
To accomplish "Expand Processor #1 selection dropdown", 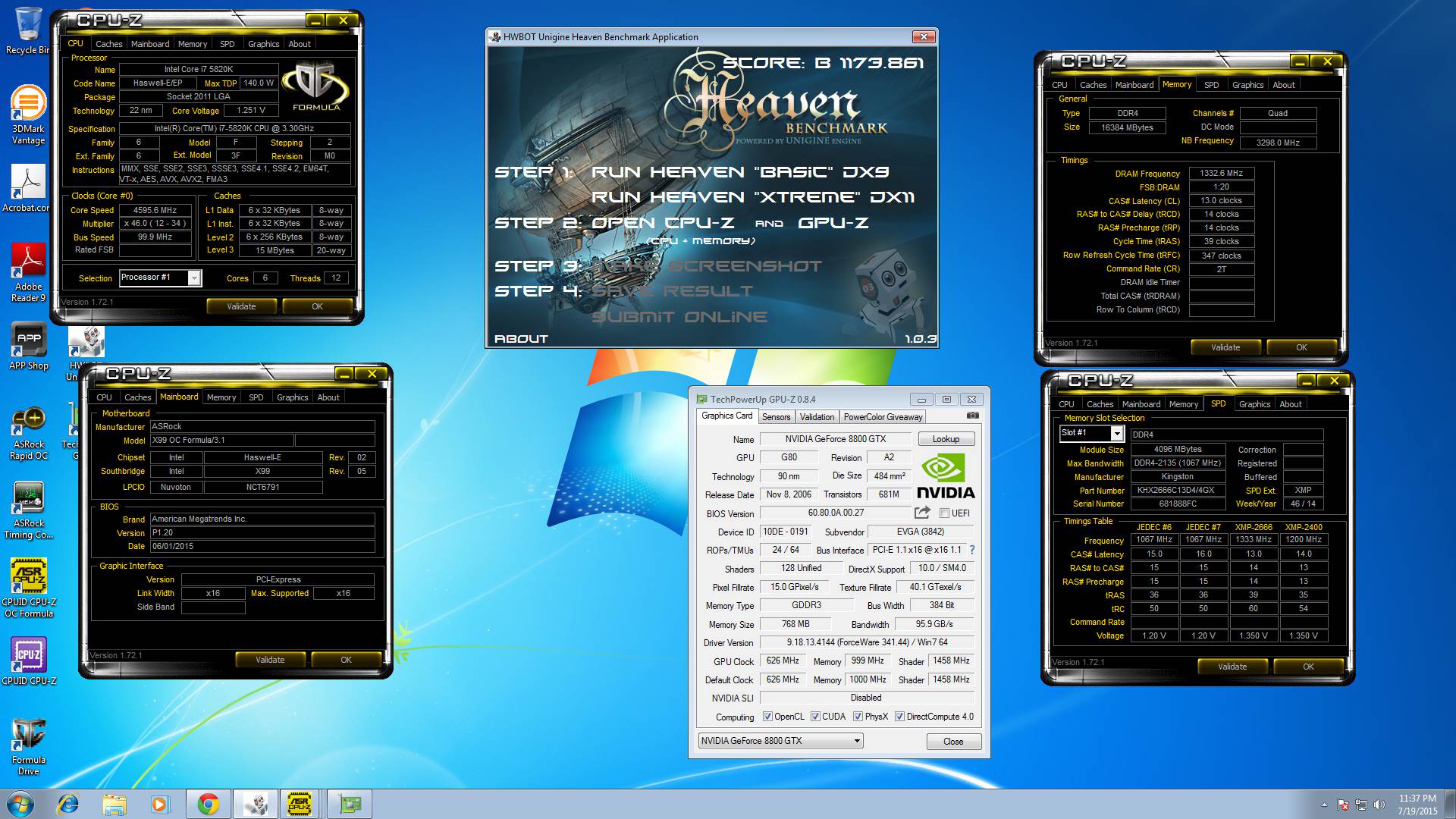I will coord(194,278).
